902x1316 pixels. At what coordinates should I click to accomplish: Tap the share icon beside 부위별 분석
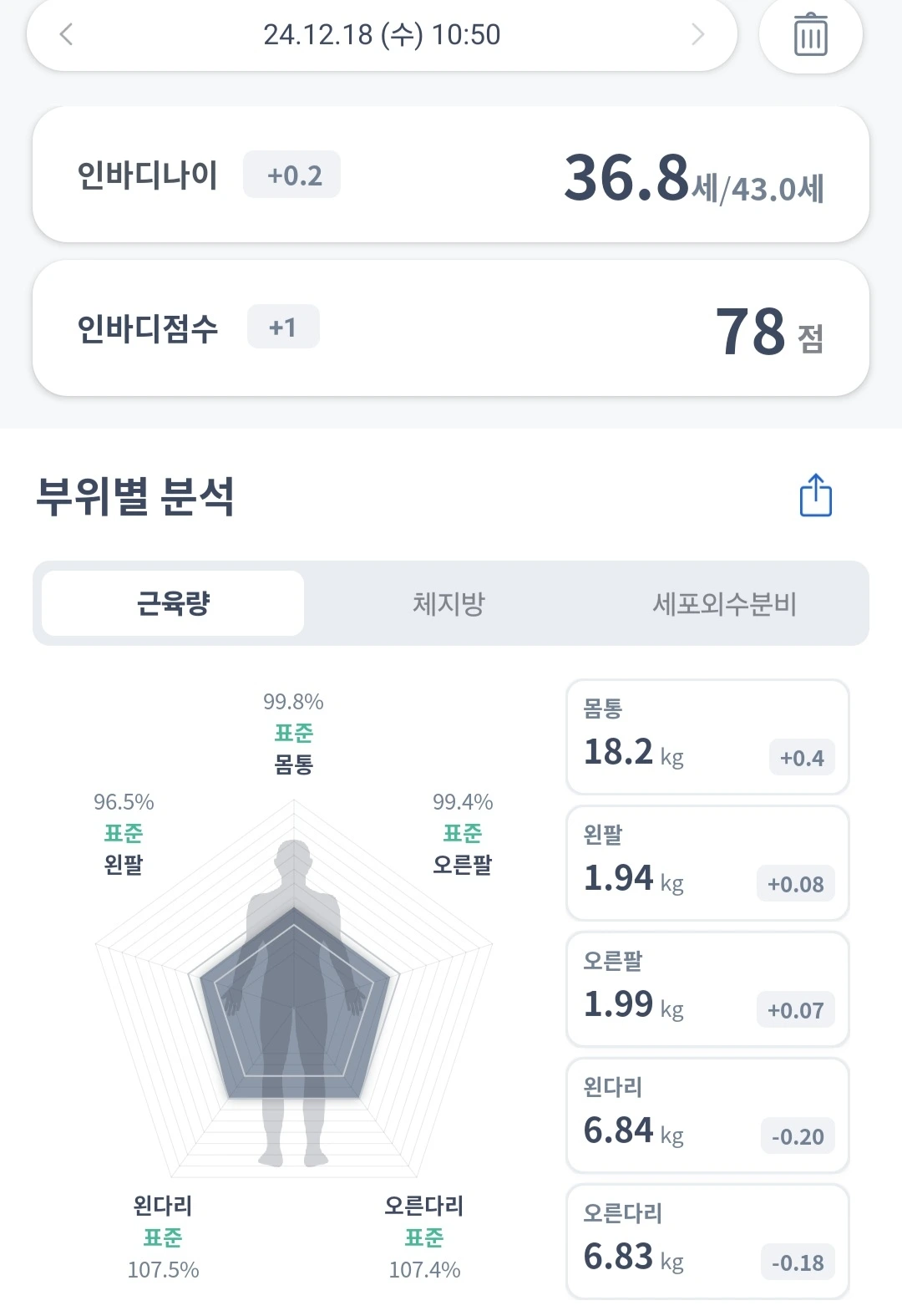pyautogui.click(x=816, y=495)
